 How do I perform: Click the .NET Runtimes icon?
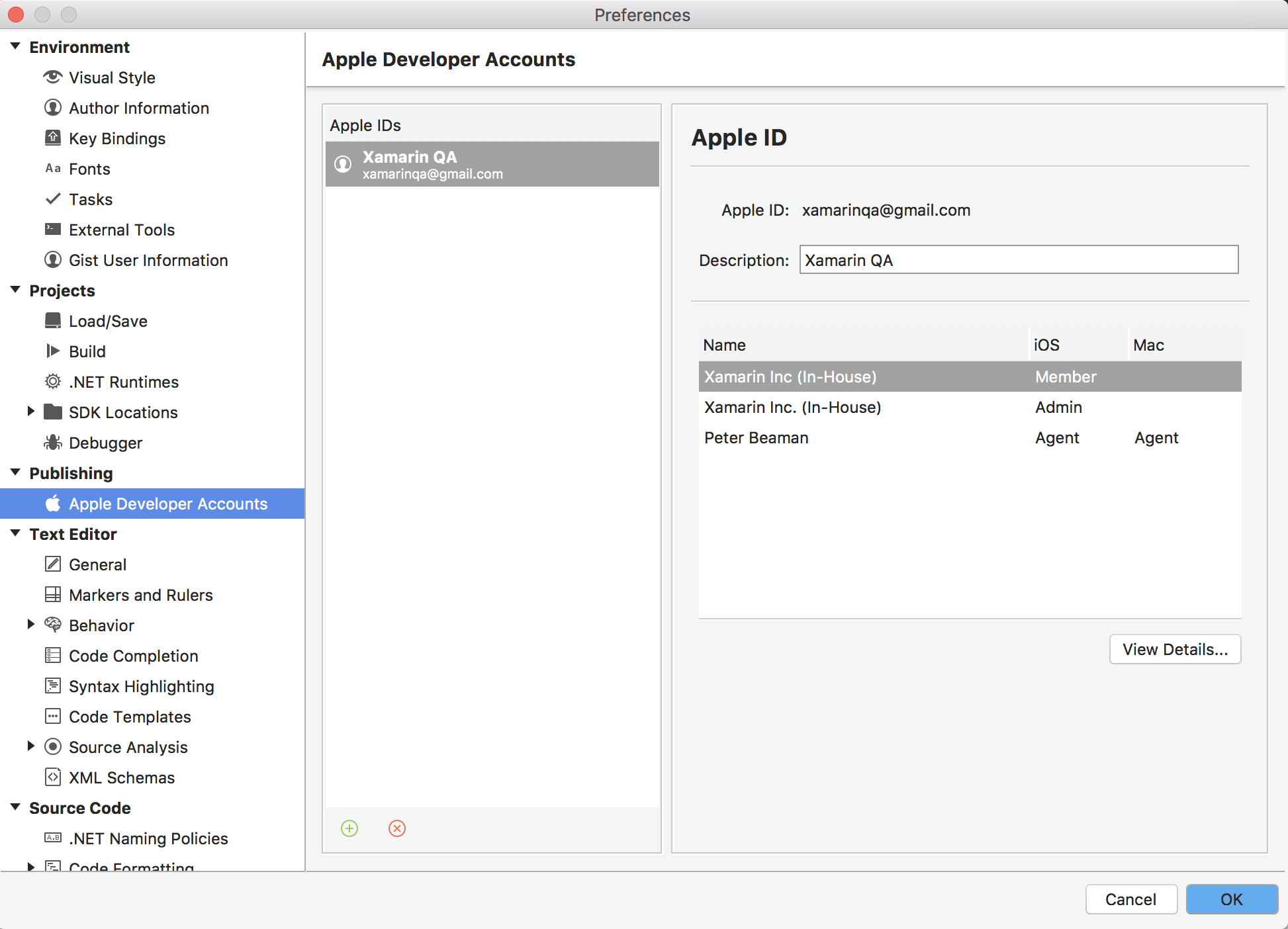tap(51, 382)
